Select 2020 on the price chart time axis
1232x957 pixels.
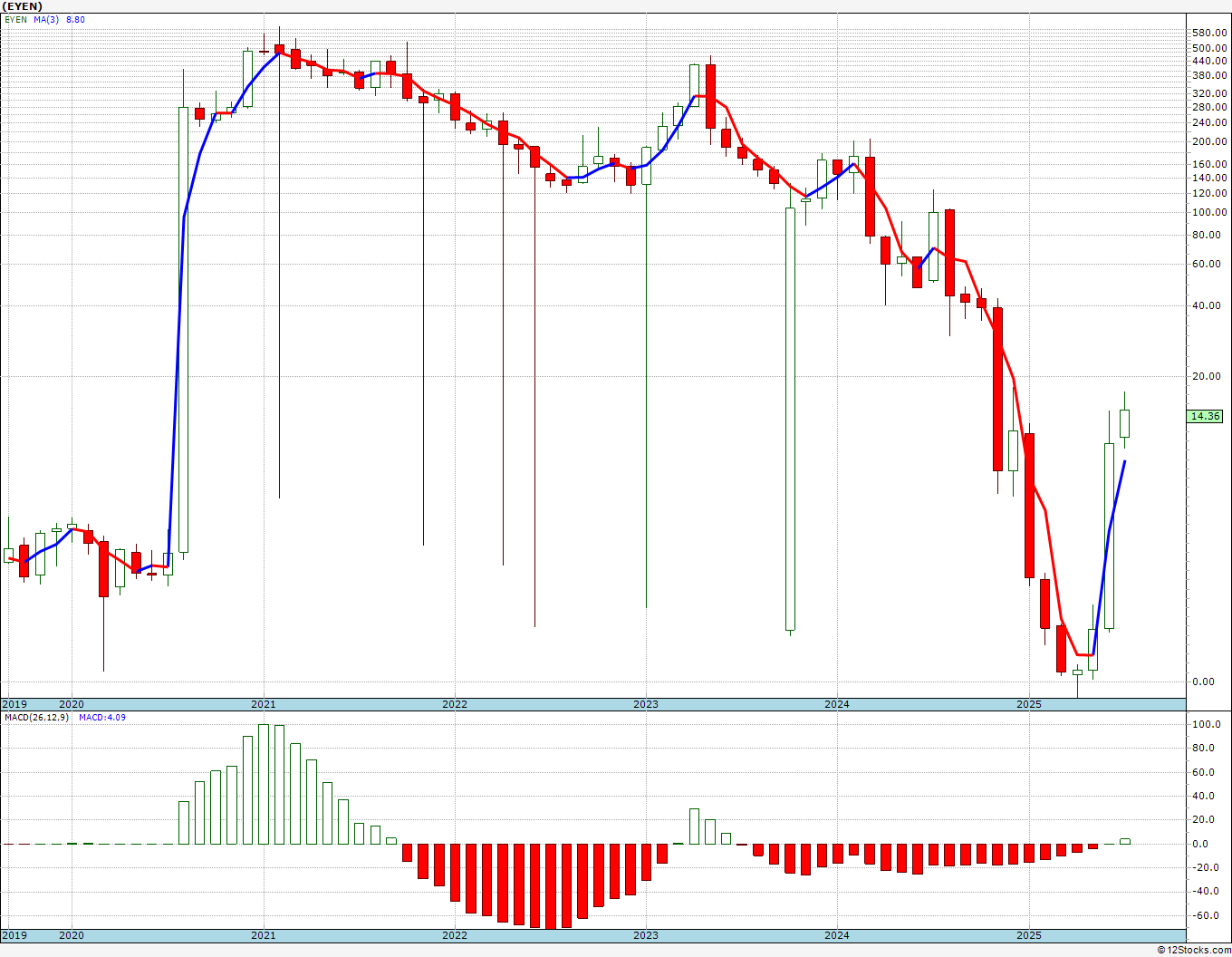[72, 704]
